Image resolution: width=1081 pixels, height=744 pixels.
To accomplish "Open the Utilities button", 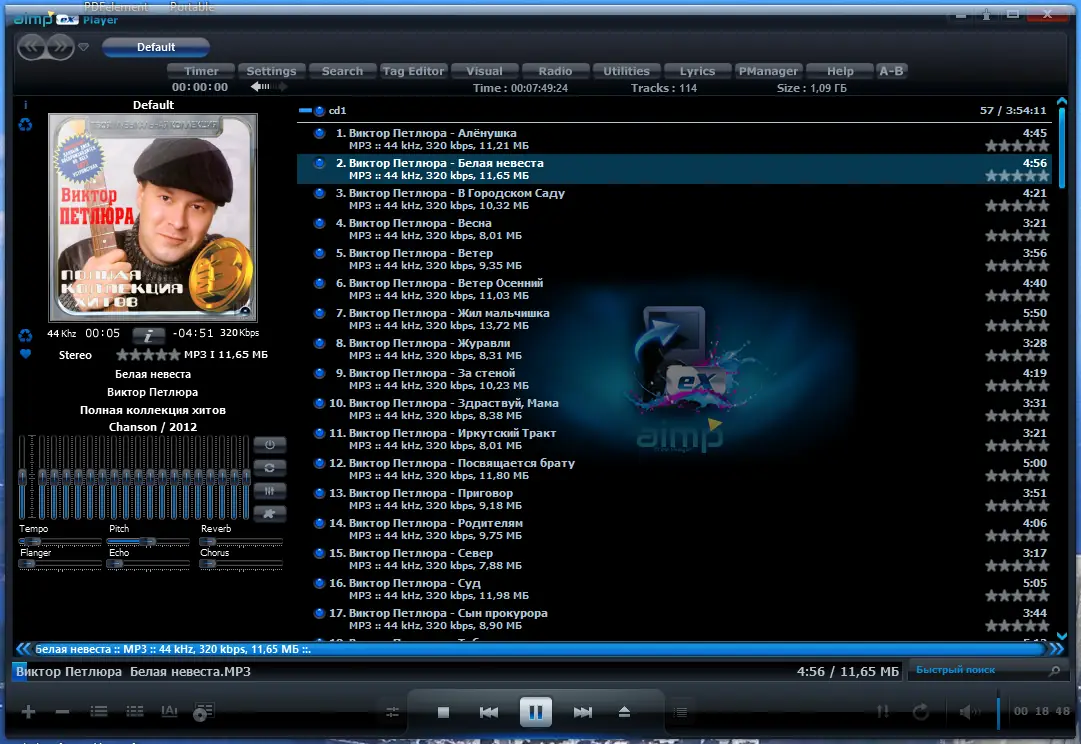I will point(626,71).
